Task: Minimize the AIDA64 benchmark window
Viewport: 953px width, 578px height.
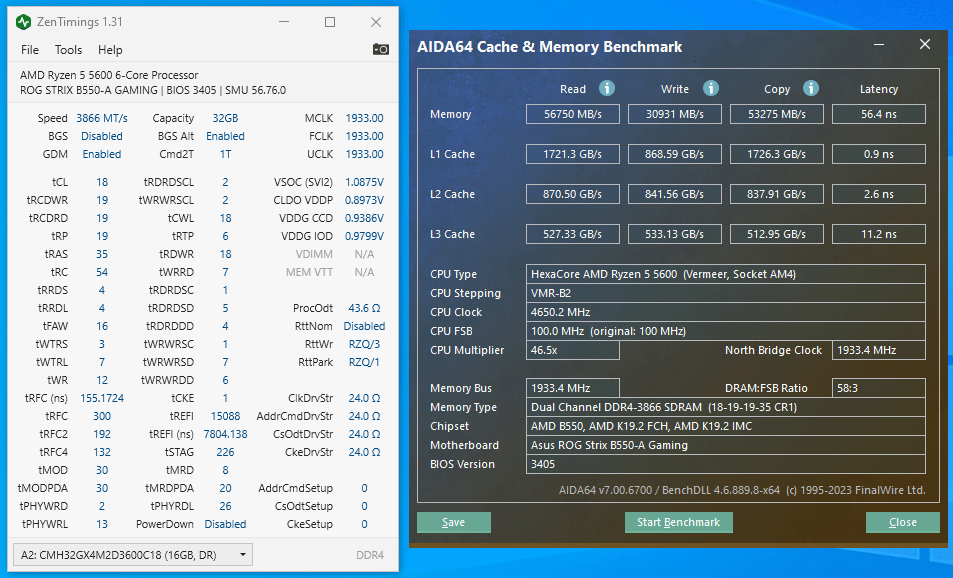Action: coord(879,45)
